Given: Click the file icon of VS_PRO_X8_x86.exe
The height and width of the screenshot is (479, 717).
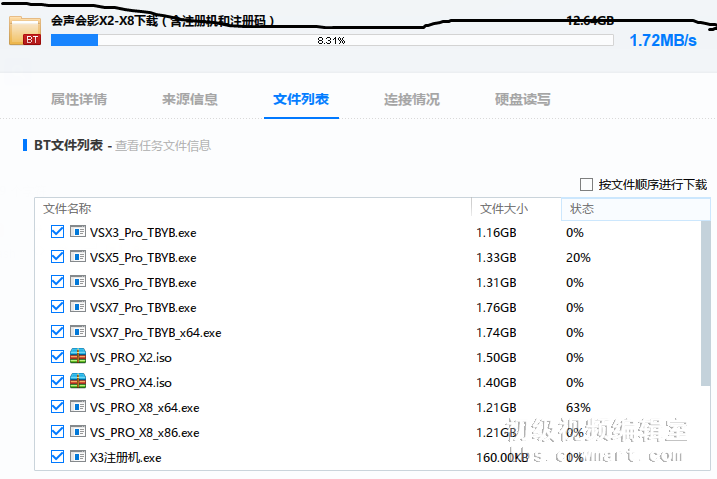Looking at the screenshot, I should click(78, 431).
